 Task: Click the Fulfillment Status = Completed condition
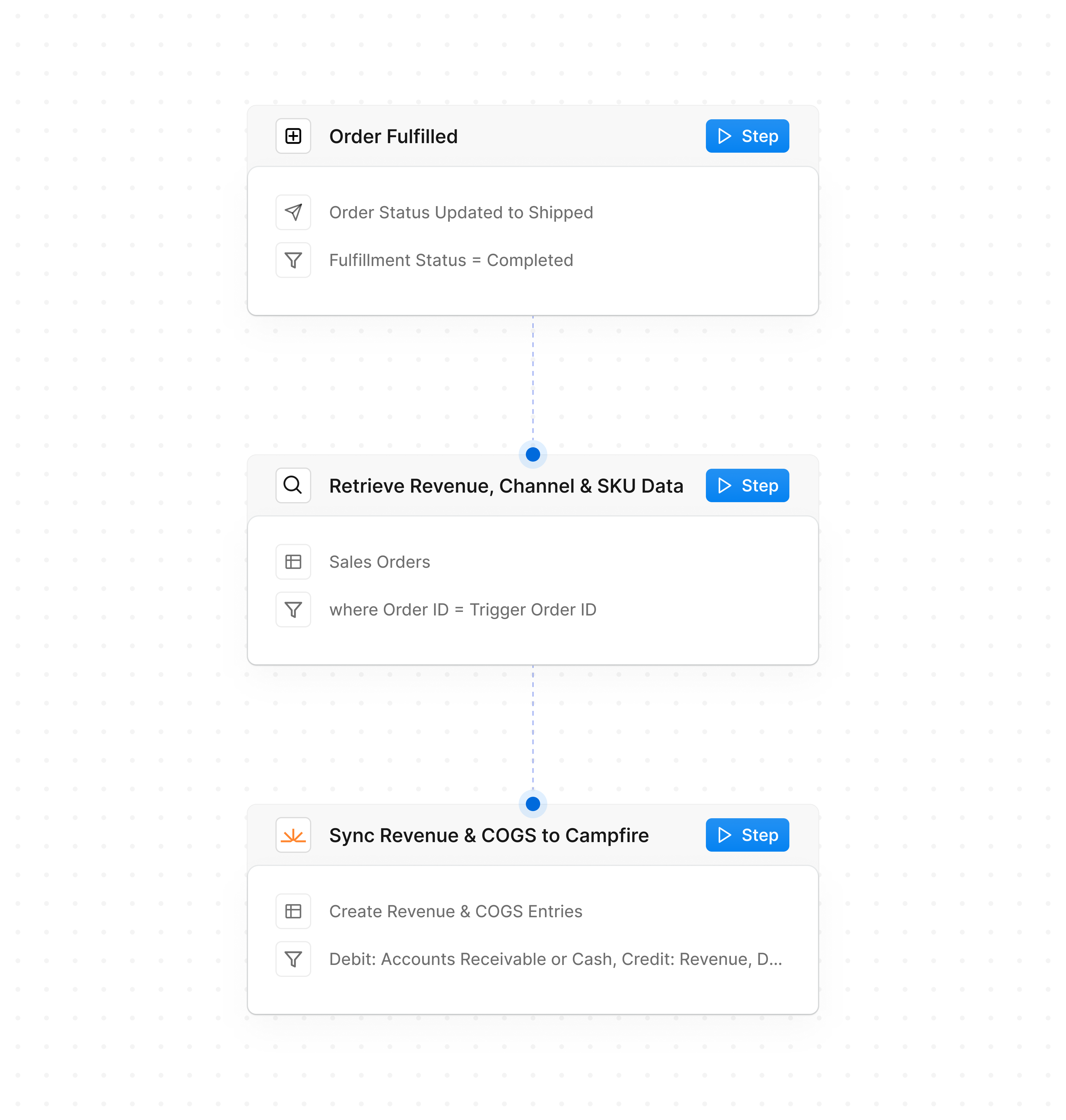click(x=451, y=260)
